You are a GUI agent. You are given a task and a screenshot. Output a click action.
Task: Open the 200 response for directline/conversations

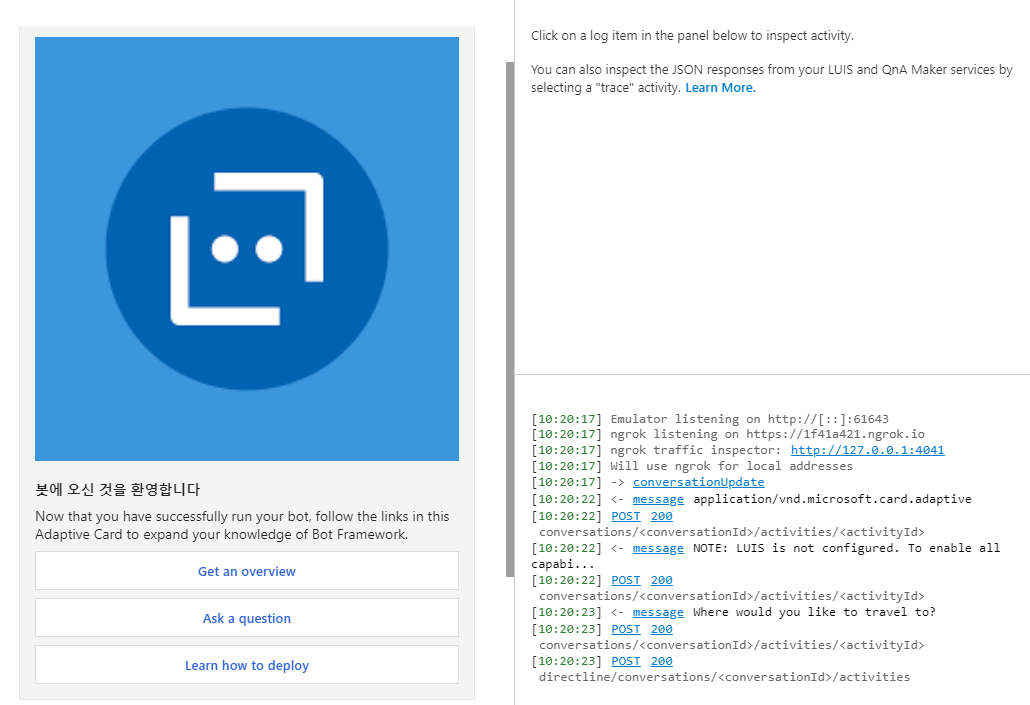tap(661, 662)
